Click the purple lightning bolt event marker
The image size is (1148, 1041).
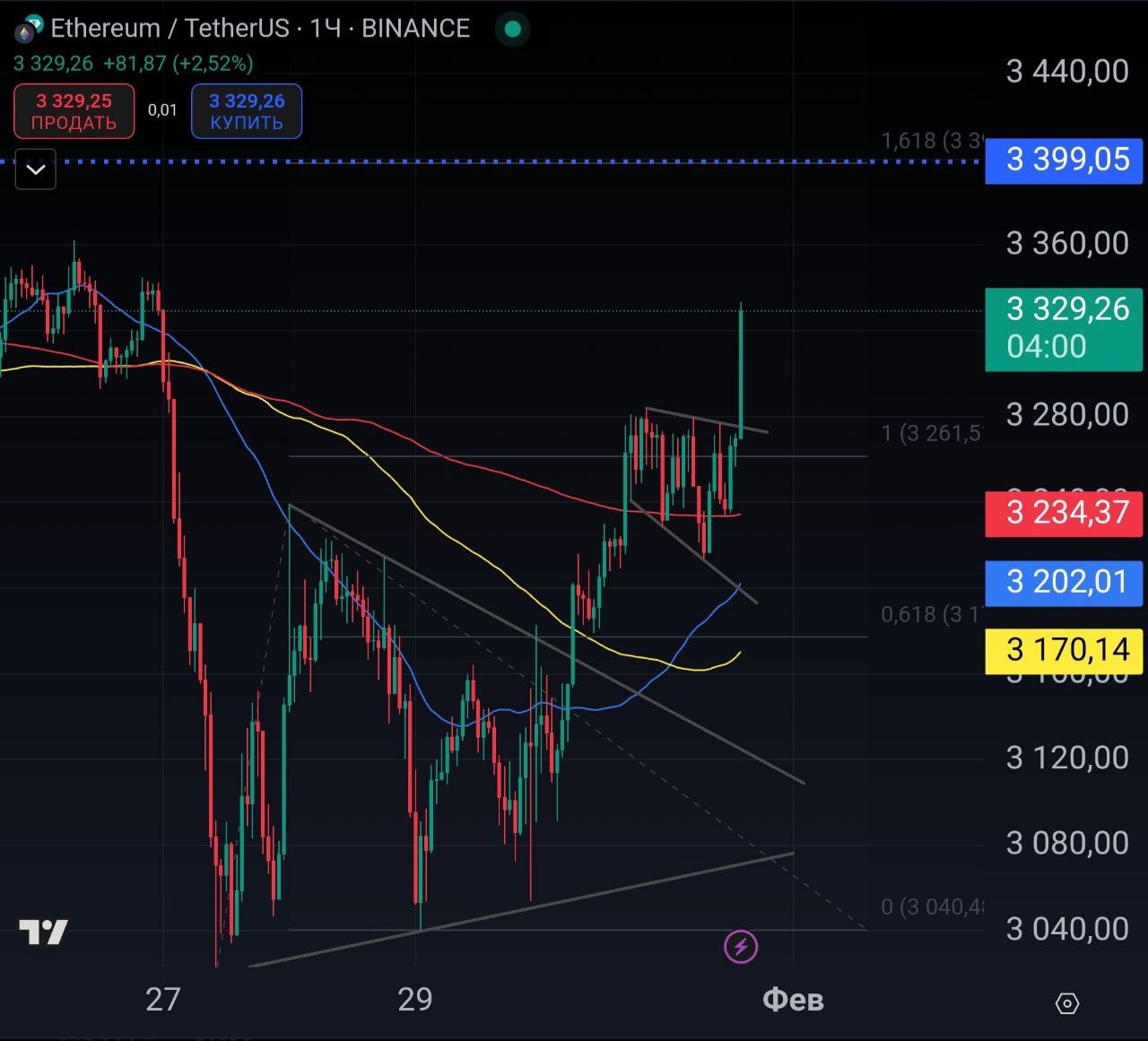pos(741,946)
